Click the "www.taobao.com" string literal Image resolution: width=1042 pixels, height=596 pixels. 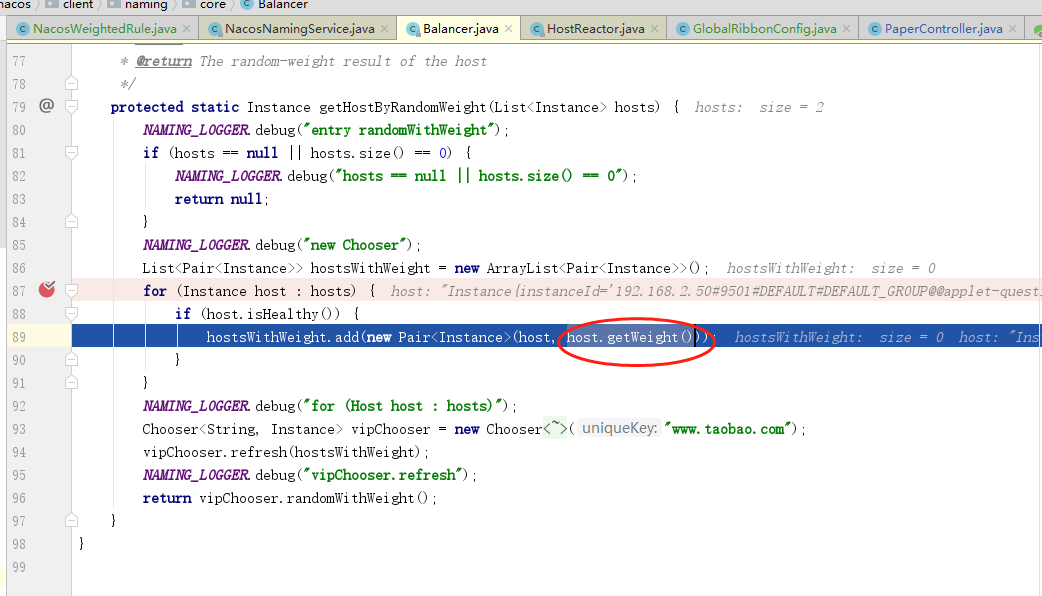[730, 429]
